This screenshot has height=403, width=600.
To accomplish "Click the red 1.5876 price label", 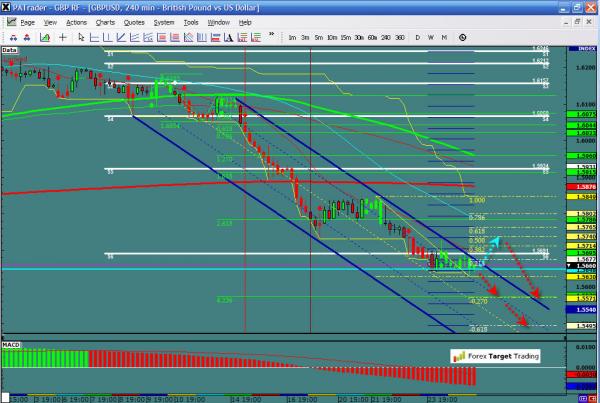I will coord(586,187).
